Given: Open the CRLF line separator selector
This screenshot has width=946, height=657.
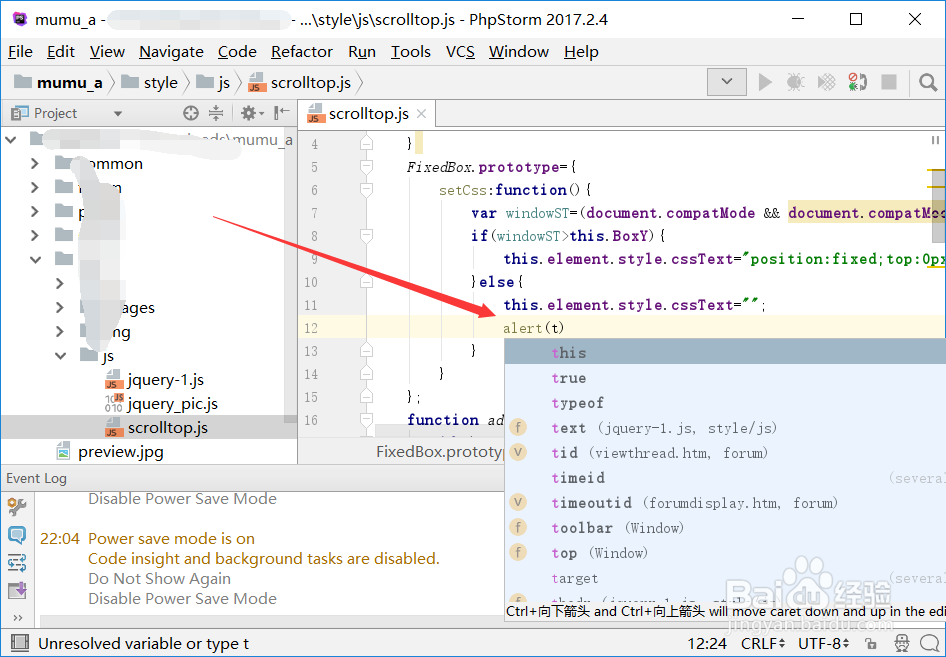Looking at the screenshot, I should (763, 643).
